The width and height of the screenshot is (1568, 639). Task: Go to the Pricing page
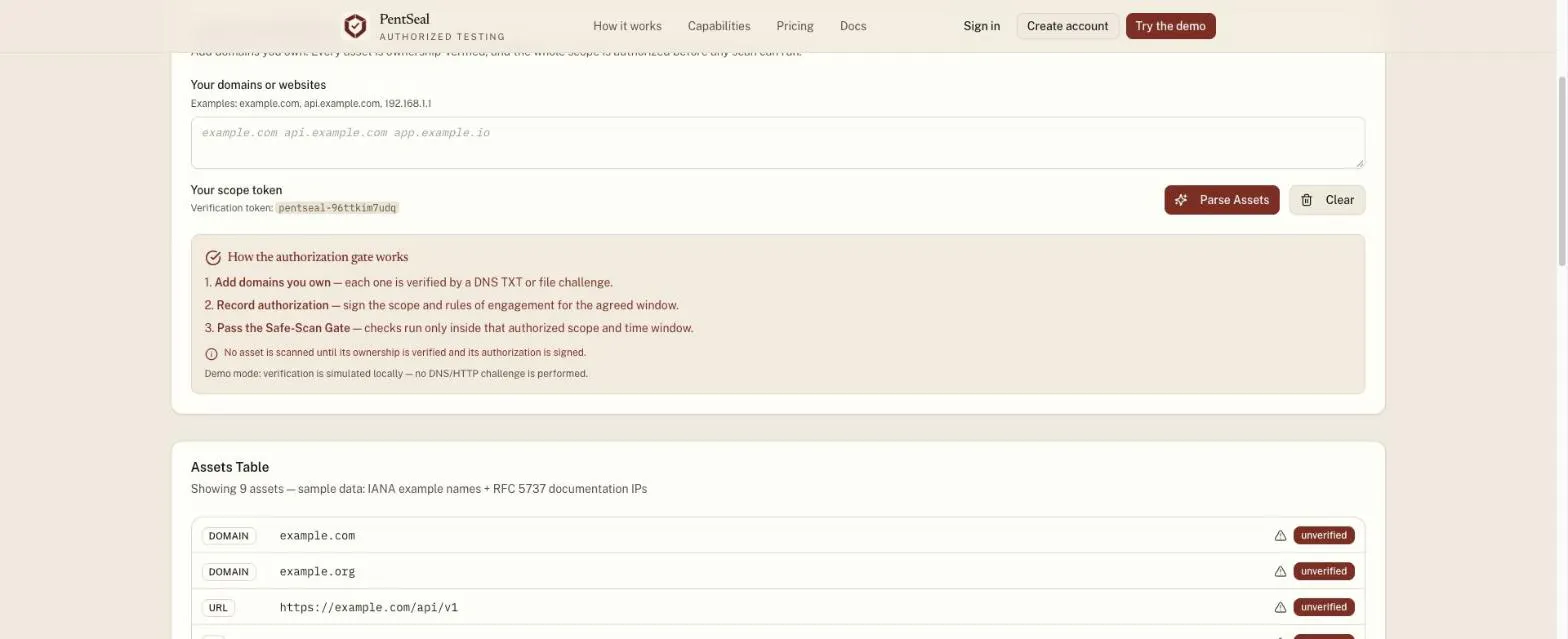tap(795, 26)
